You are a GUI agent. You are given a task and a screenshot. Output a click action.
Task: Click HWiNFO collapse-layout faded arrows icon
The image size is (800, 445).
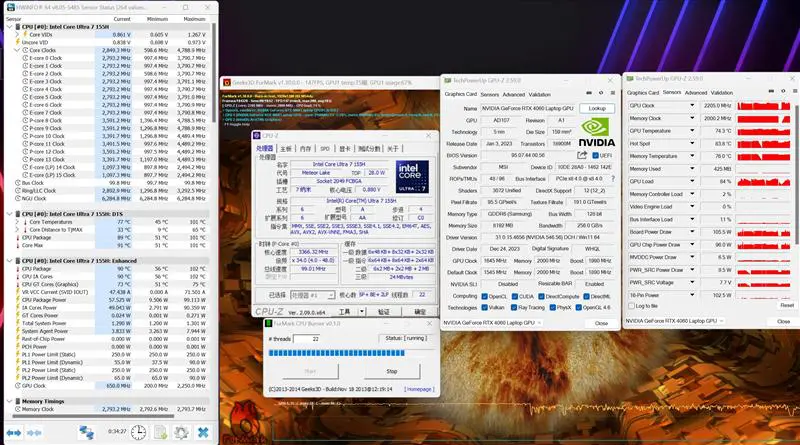pyautogui.click(x=34, y=433)
